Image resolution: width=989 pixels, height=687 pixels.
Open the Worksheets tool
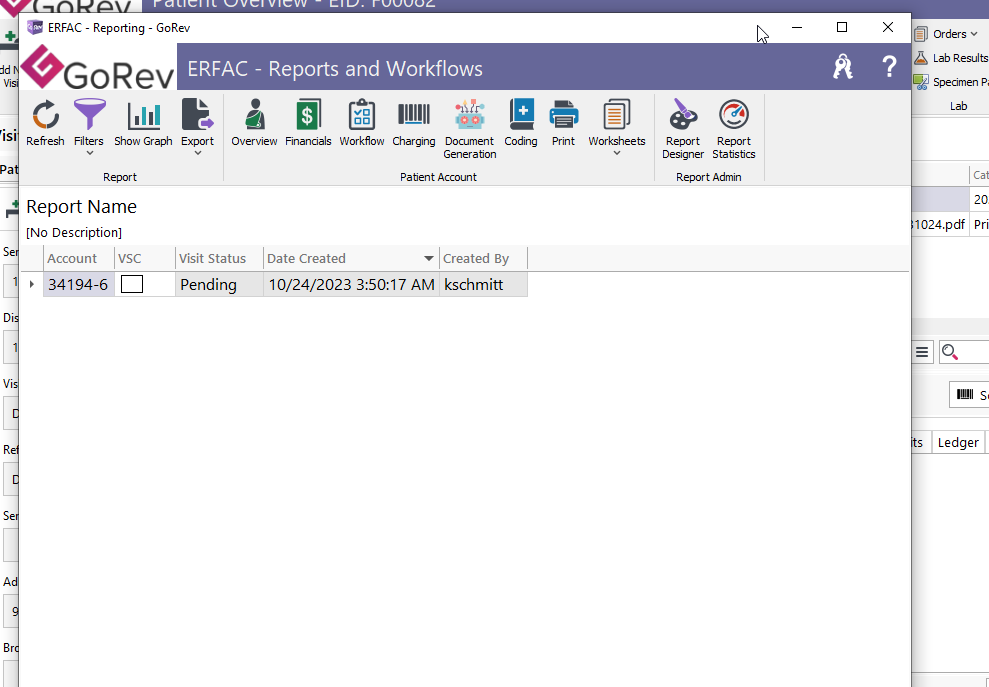pos(617,115)
